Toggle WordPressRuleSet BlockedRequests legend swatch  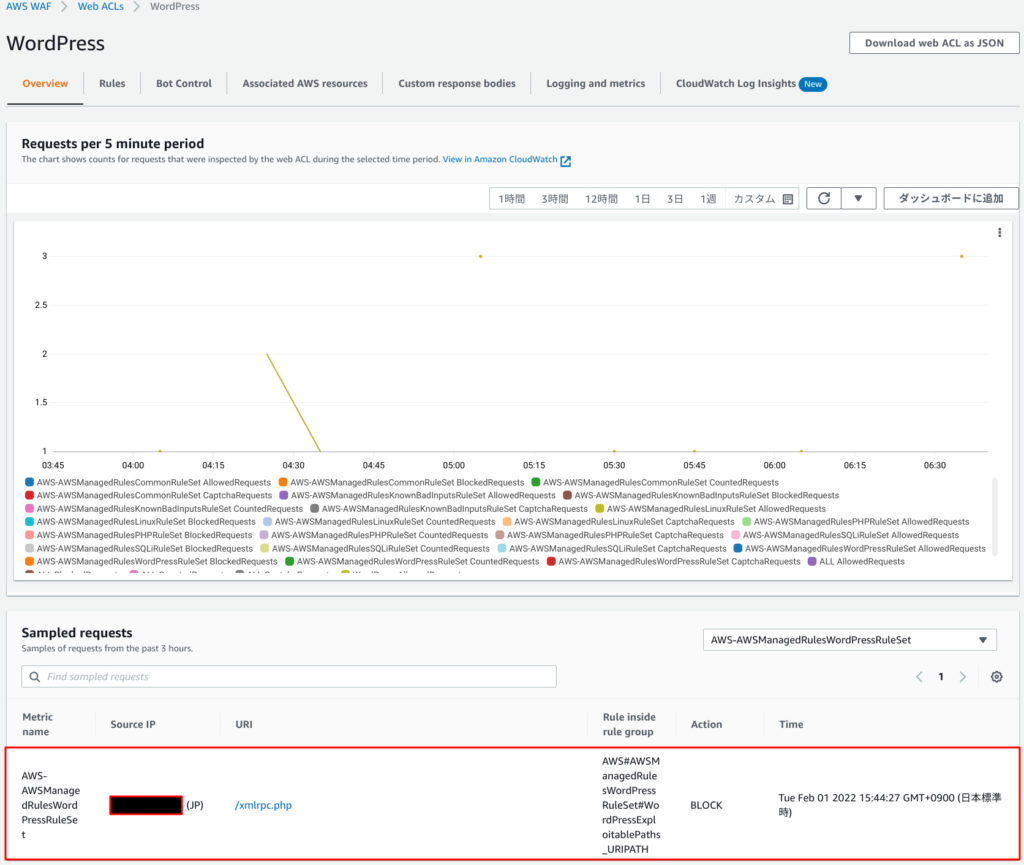coord(29,561)
